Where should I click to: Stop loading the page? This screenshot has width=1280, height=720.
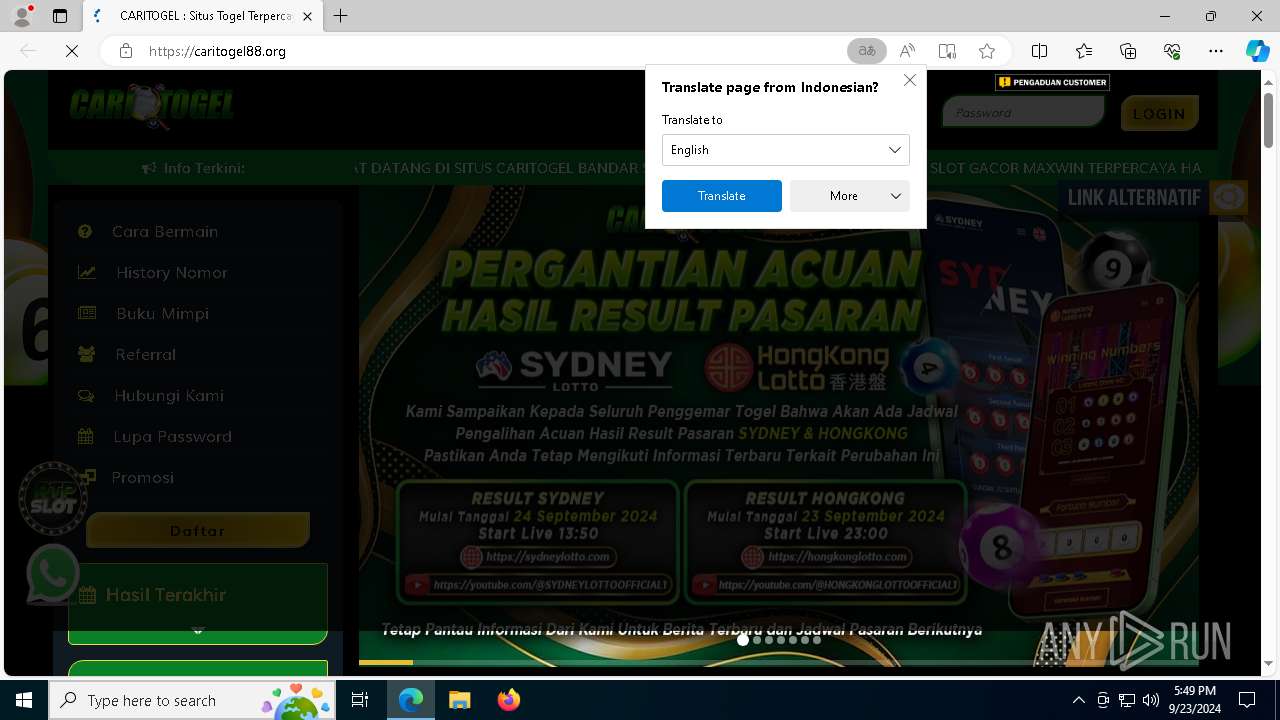point(72,51)
